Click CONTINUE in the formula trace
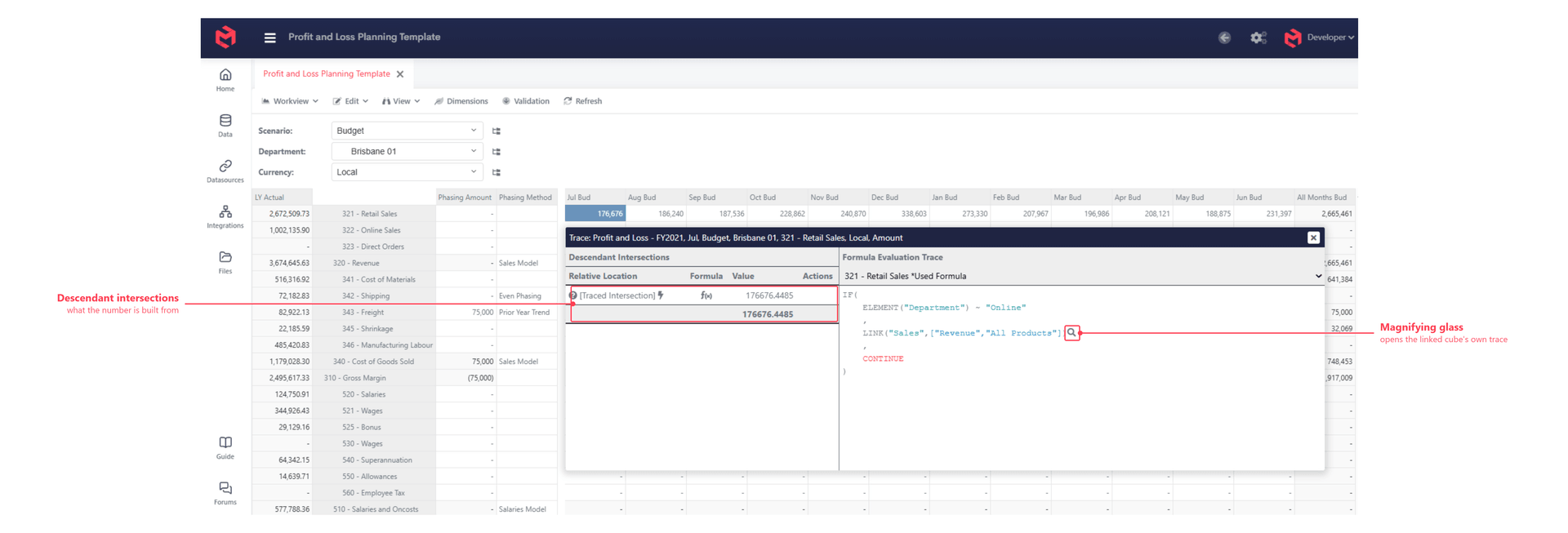The width and height of the screenshot is (1568, 533). [x=883, y=358]
